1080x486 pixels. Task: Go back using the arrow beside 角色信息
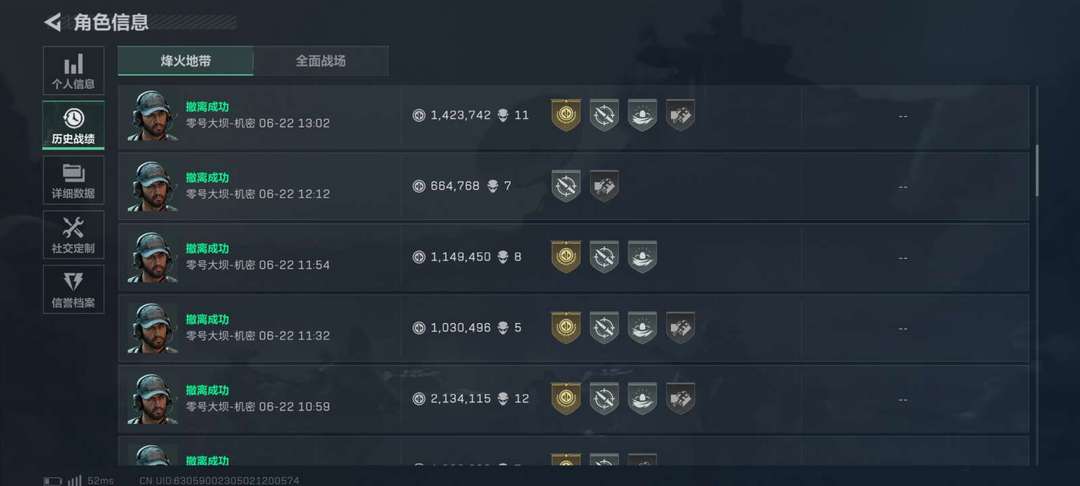tap(52, 22)
